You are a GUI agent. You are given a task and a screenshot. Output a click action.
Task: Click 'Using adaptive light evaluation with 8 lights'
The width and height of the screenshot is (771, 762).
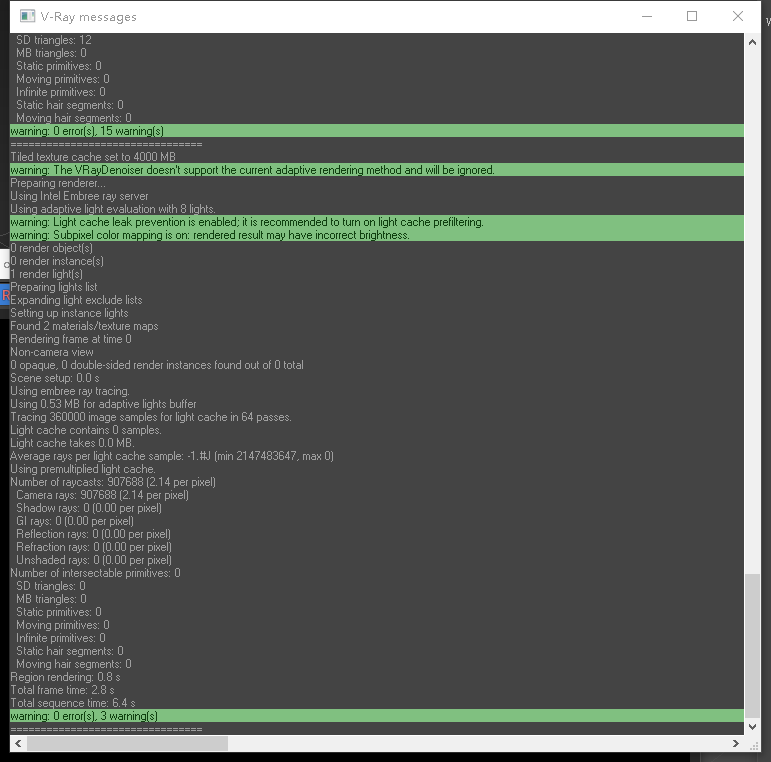point(113,209)
